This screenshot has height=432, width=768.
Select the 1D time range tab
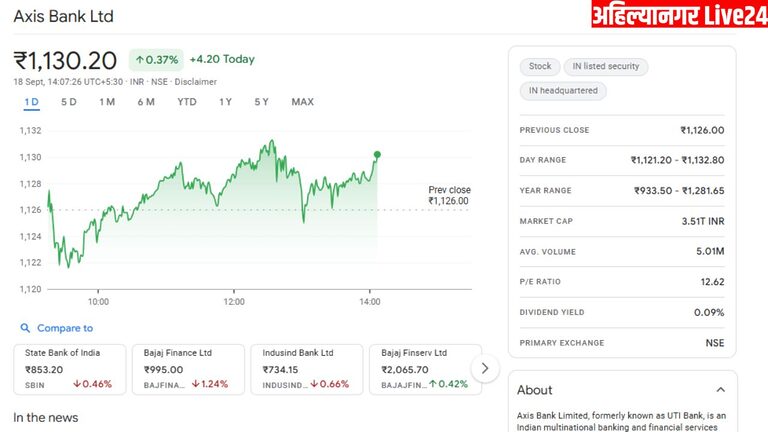[31, 102]
